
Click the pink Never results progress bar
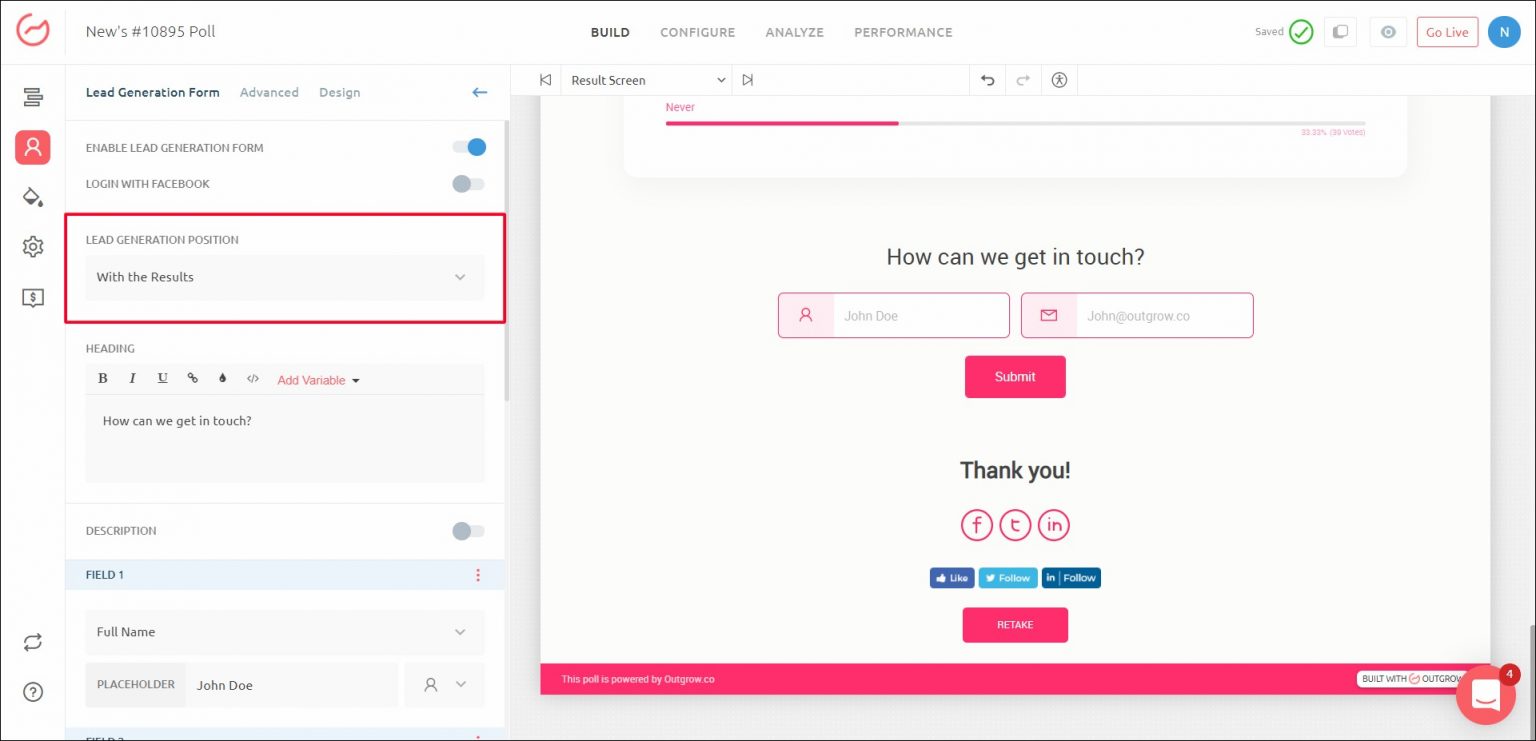click(782, 123)
